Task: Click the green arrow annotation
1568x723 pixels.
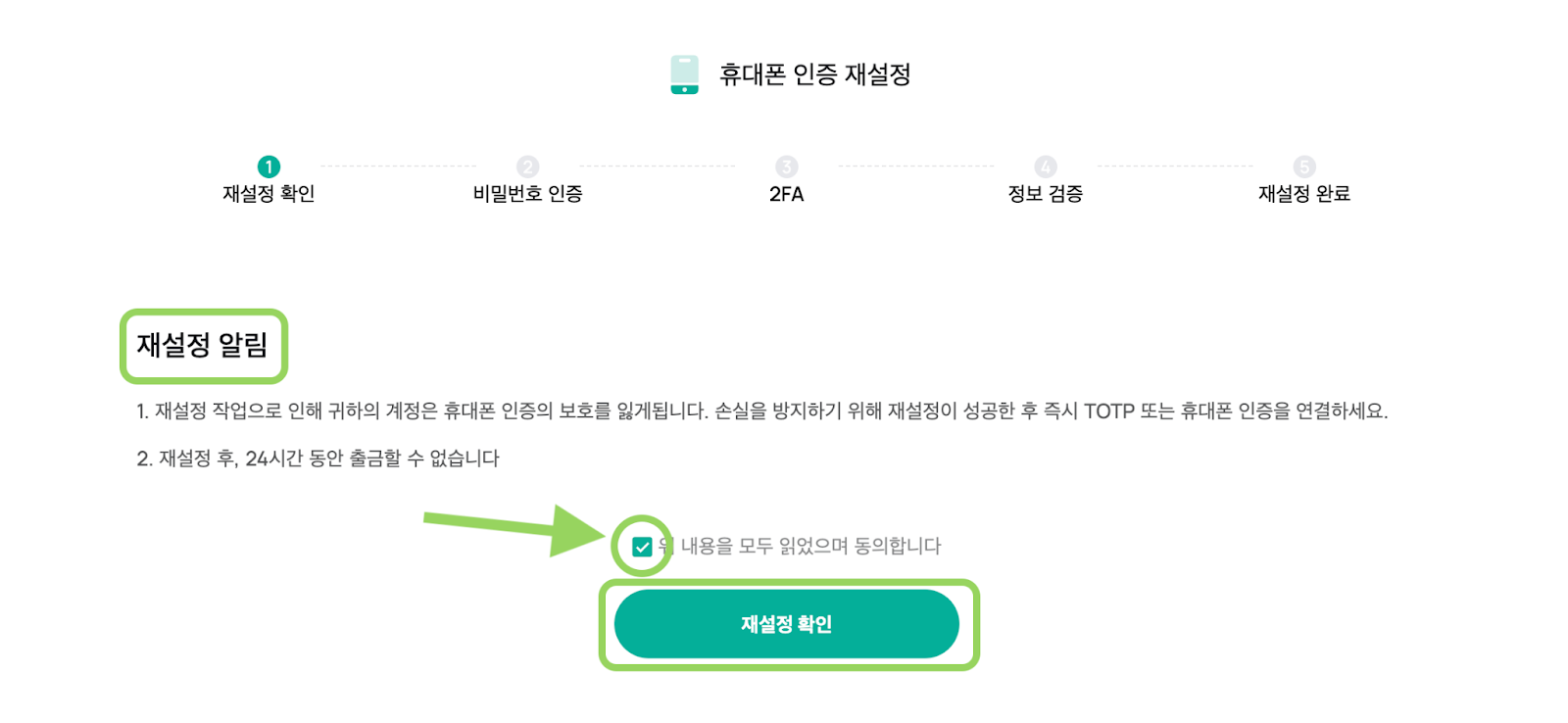Action: pos(515,529)
